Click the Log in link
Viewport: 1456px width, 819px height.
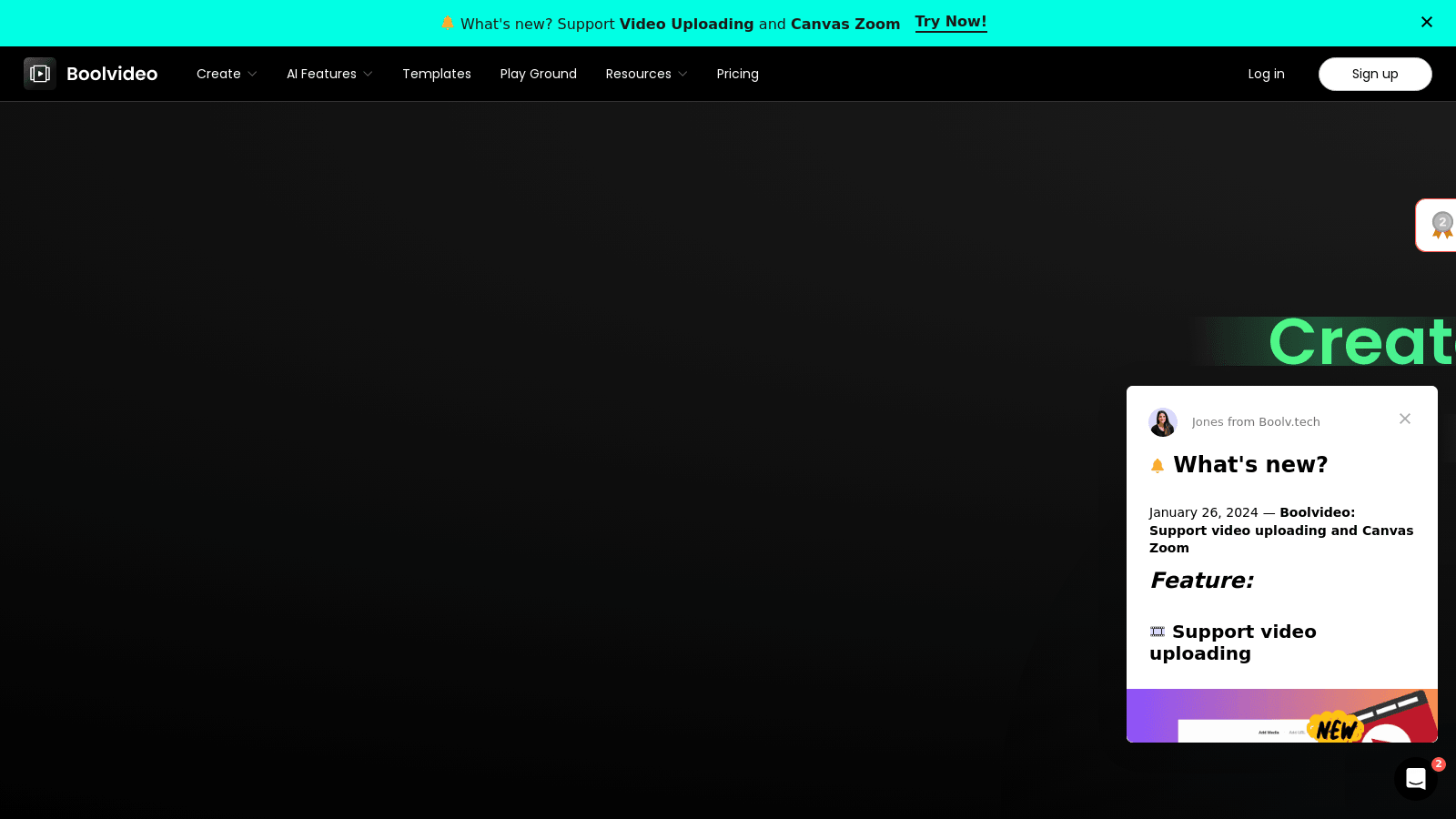tap(1266, 74)
